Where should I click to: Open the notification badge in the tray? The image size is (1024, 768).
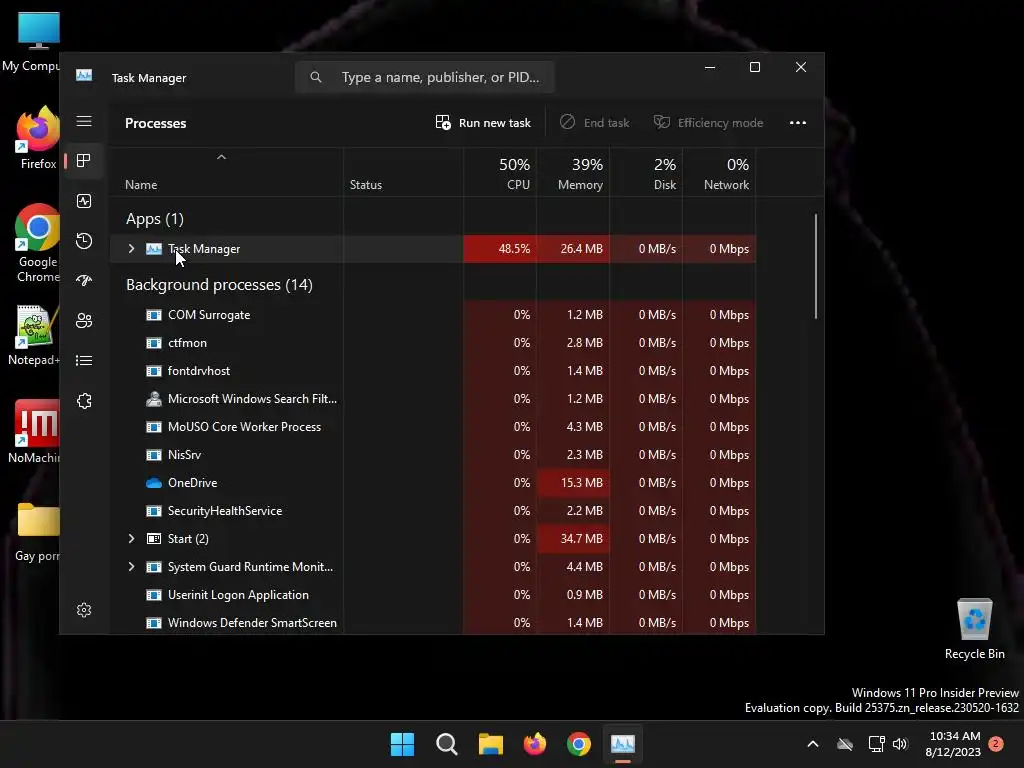[x=996, y=743]
